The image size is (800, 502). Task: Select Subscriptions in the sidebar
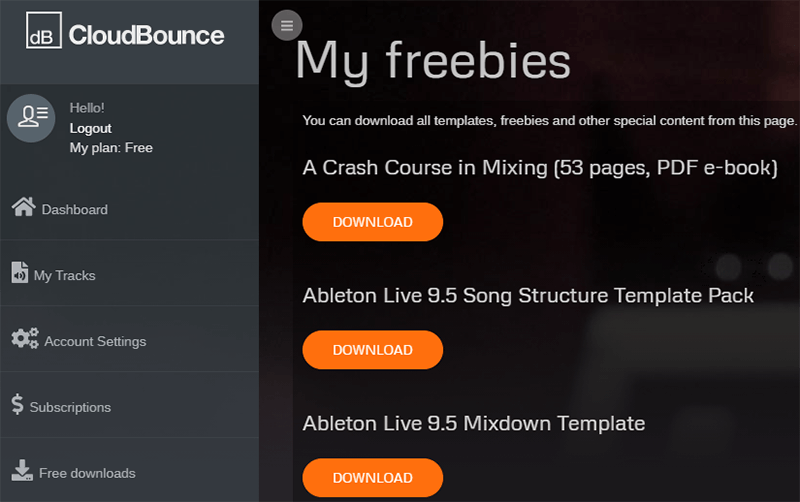tap(130, 405)
